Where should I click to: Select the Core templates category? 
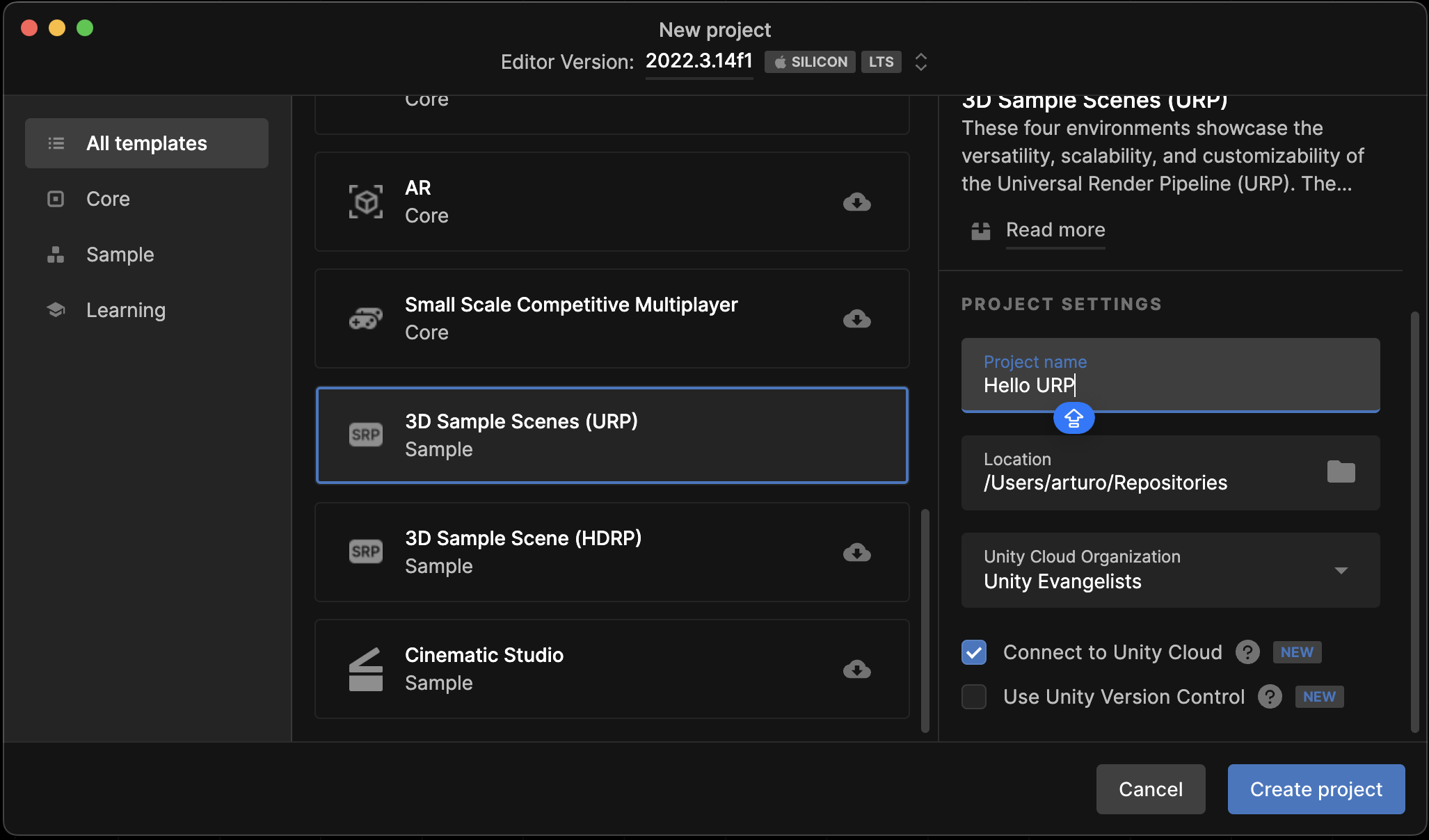(x=108, y=199)
